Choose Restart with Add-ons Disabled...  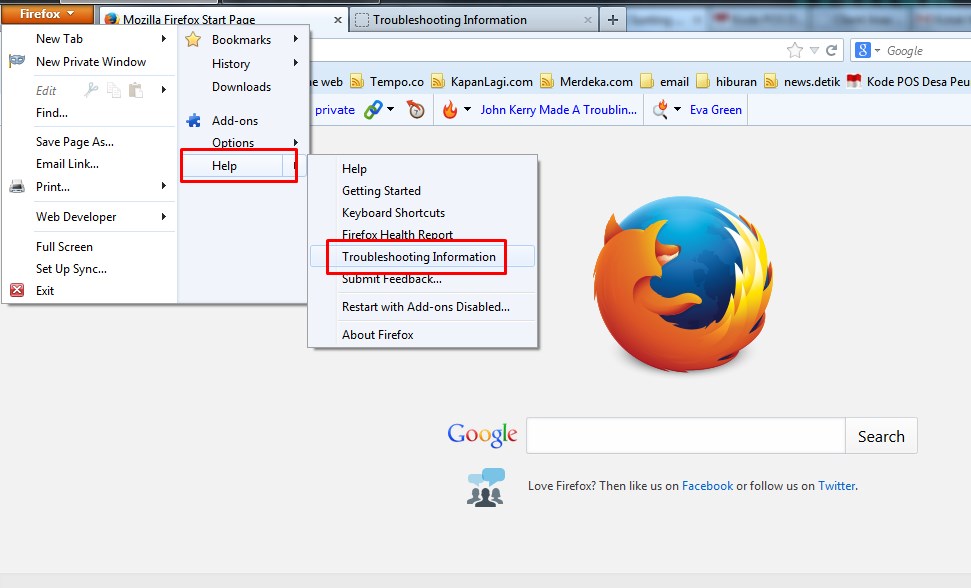(x=426, y=306)
